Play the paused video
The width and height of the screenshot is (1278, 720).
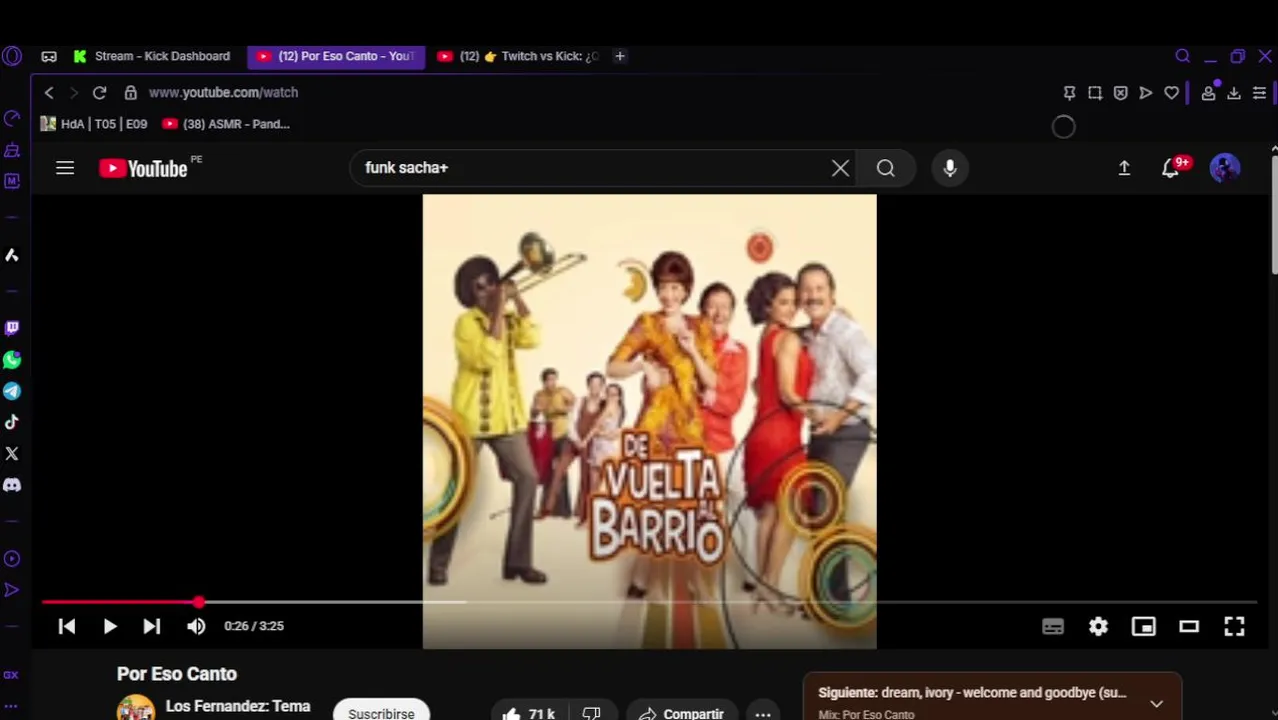110,626
